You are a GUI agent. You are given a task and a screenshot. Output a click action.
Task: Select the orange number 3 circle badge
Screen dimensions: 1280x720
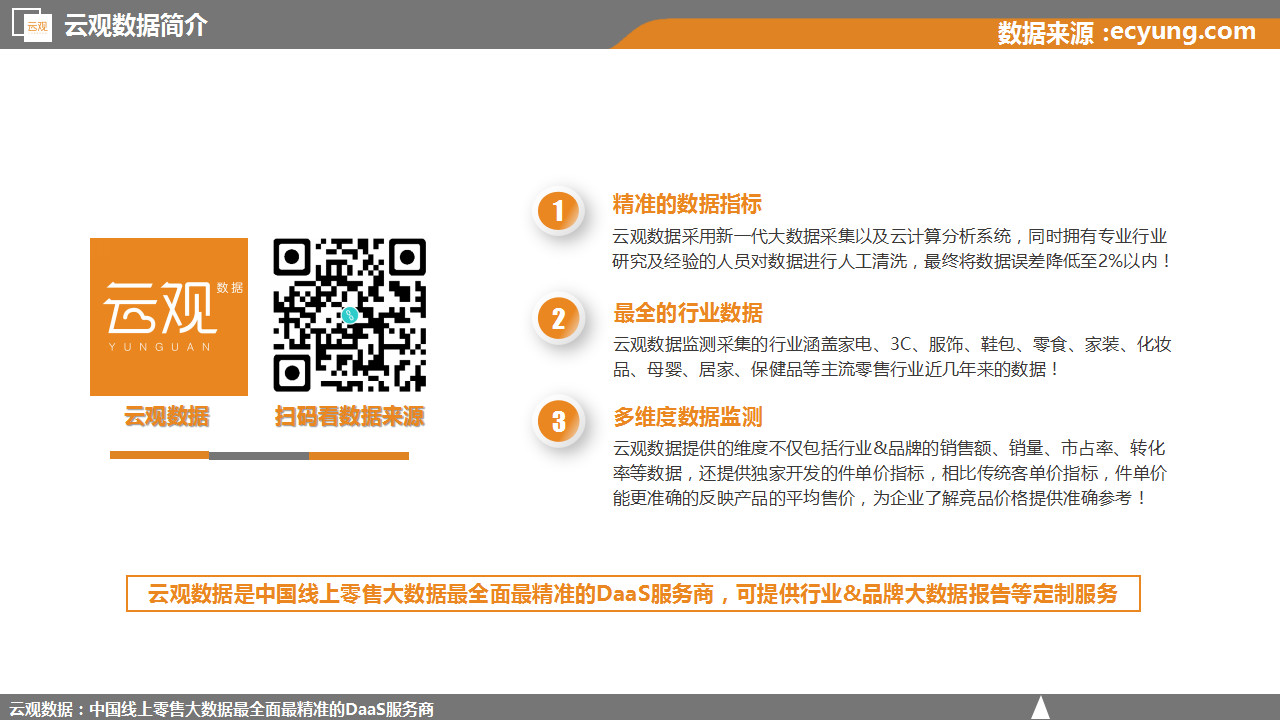click(557, 421)
